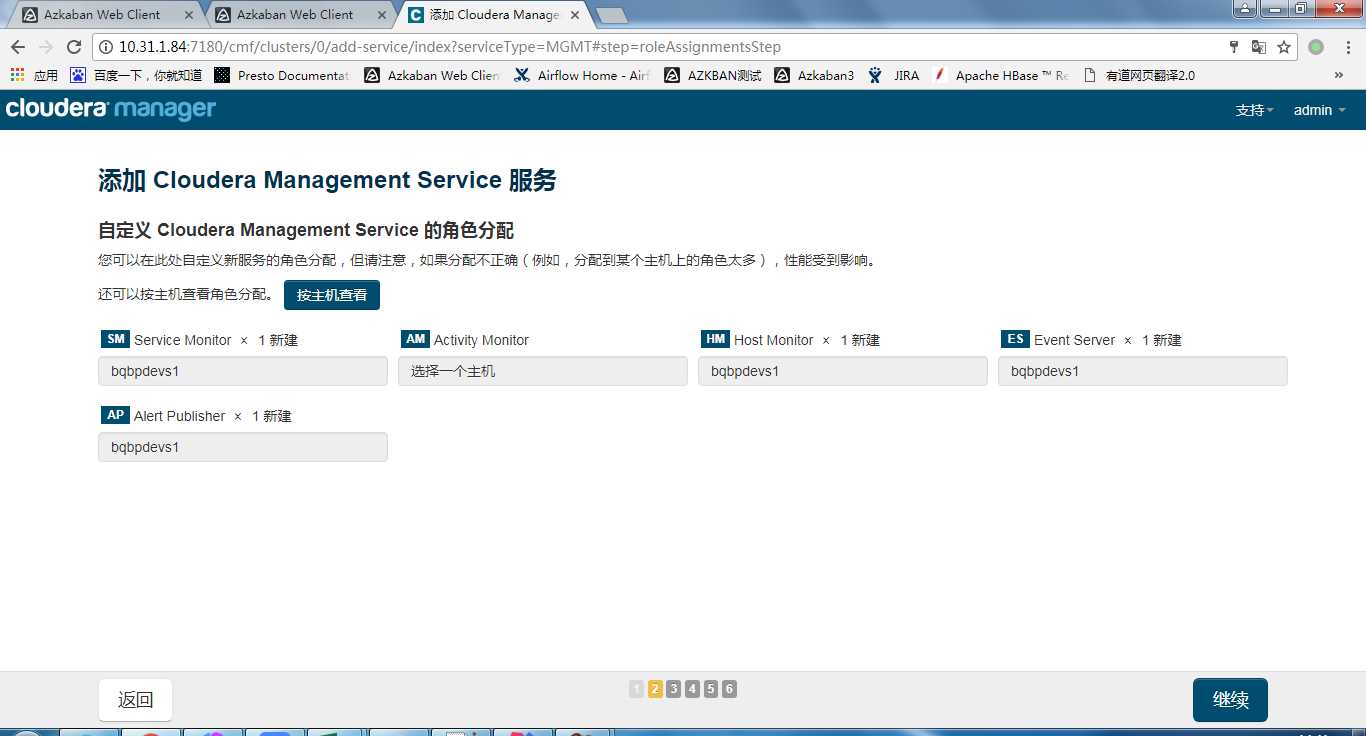
Task: Open the AZKBAN测试 bookmark
Action: click(x=713, y=75)
